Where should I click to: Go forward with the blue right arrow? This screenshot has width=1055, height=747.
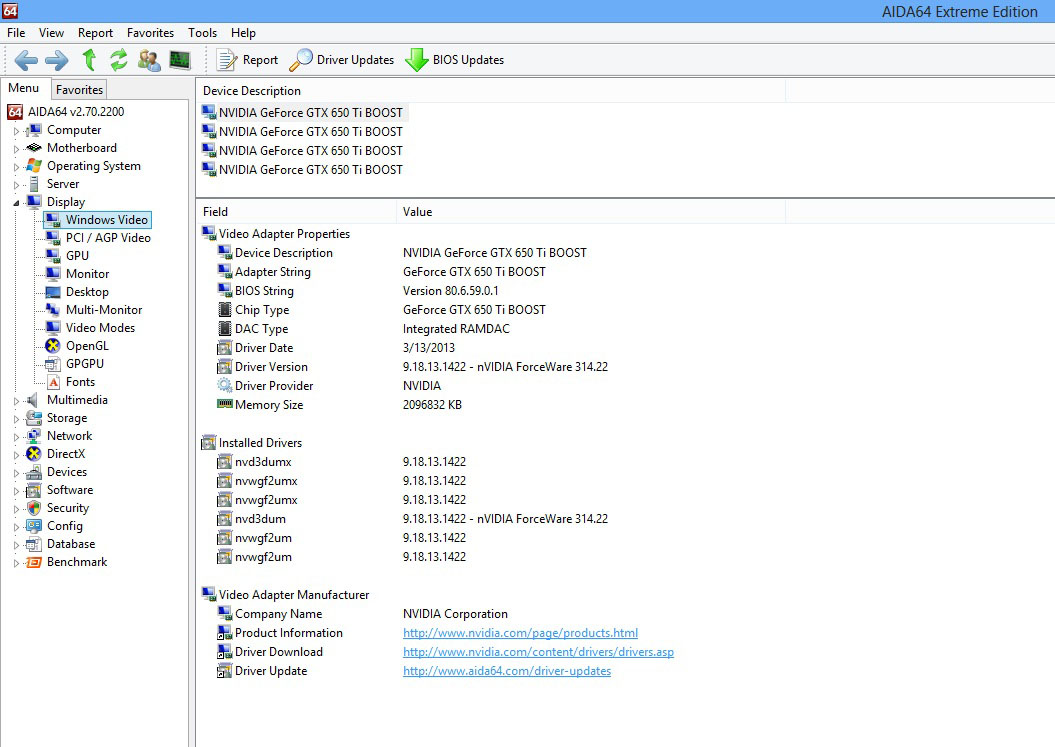point(57,60)
